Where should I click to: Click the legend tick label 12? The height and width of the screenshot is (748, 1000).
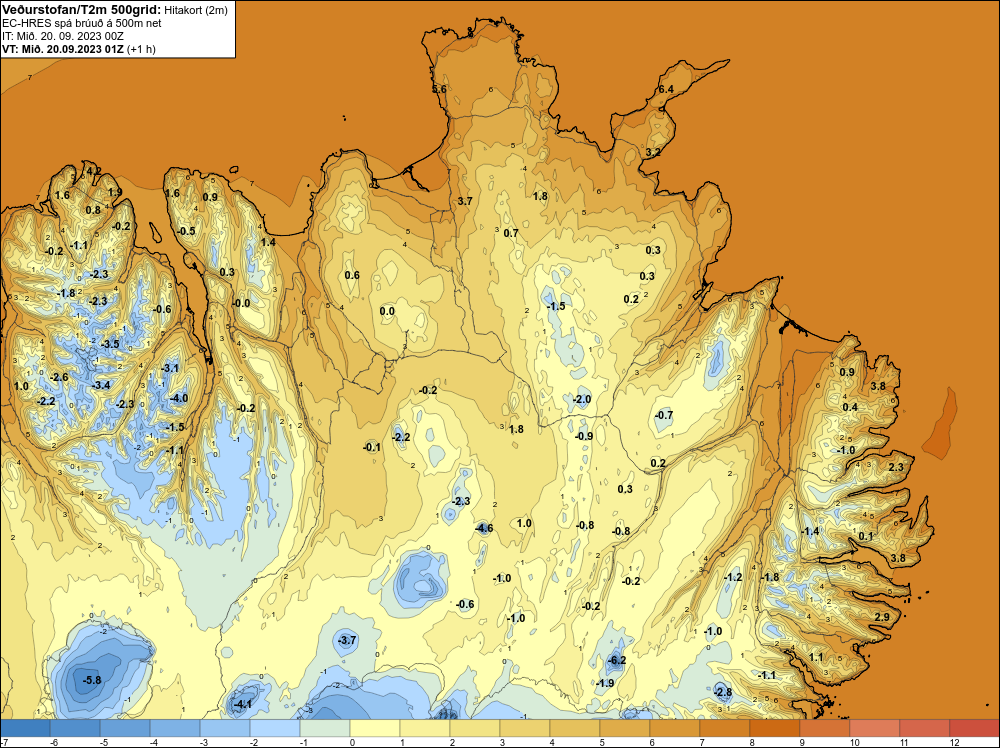coord(954,742)
